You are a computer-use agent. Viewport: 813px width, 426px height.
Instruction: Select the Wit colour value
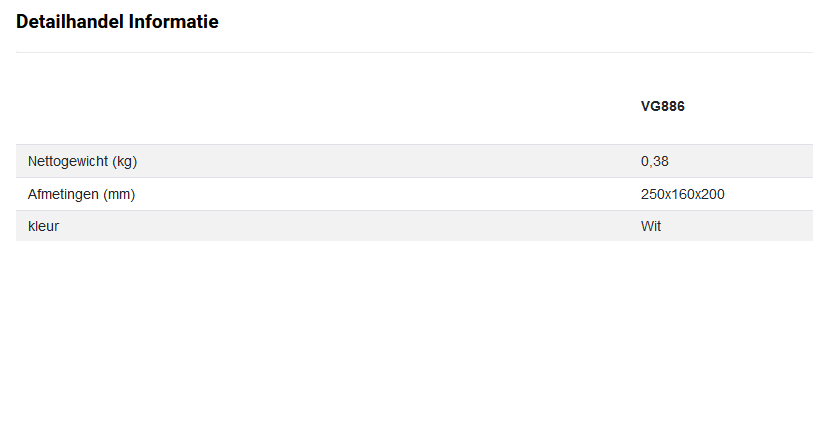651,226
